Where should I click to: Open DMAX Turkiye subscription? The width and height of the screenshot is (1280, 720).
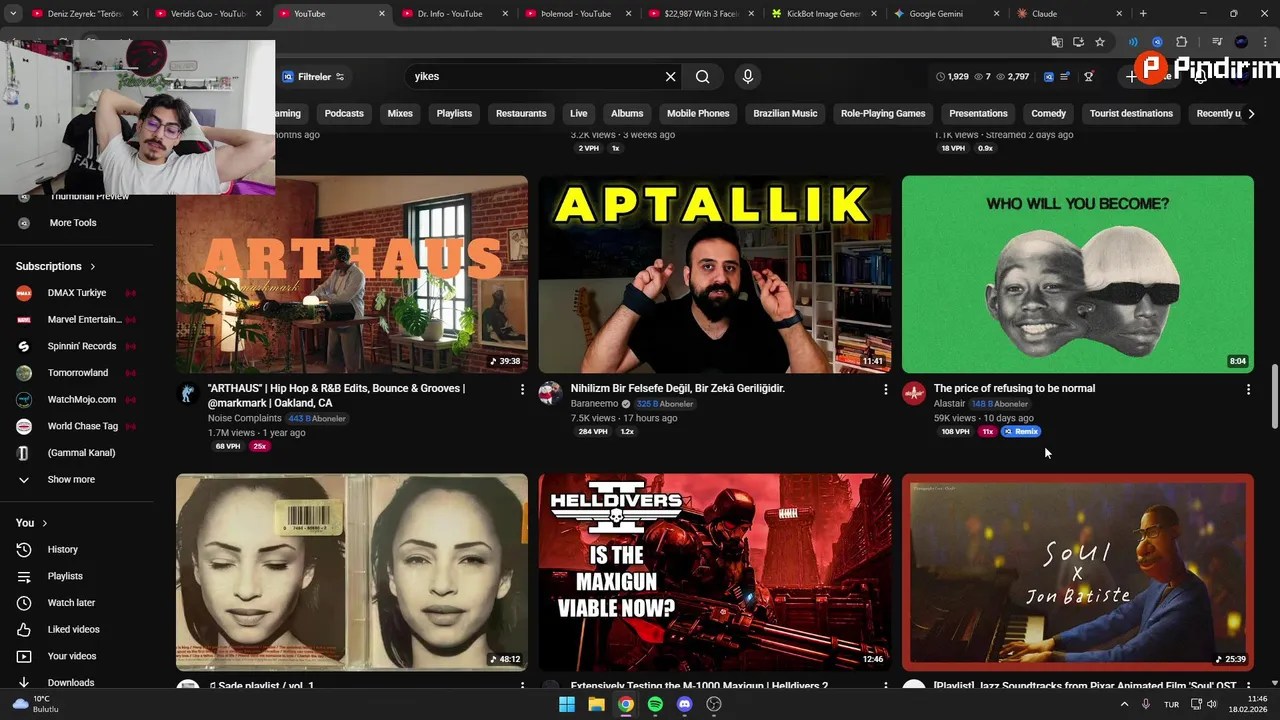click(77, 293)
